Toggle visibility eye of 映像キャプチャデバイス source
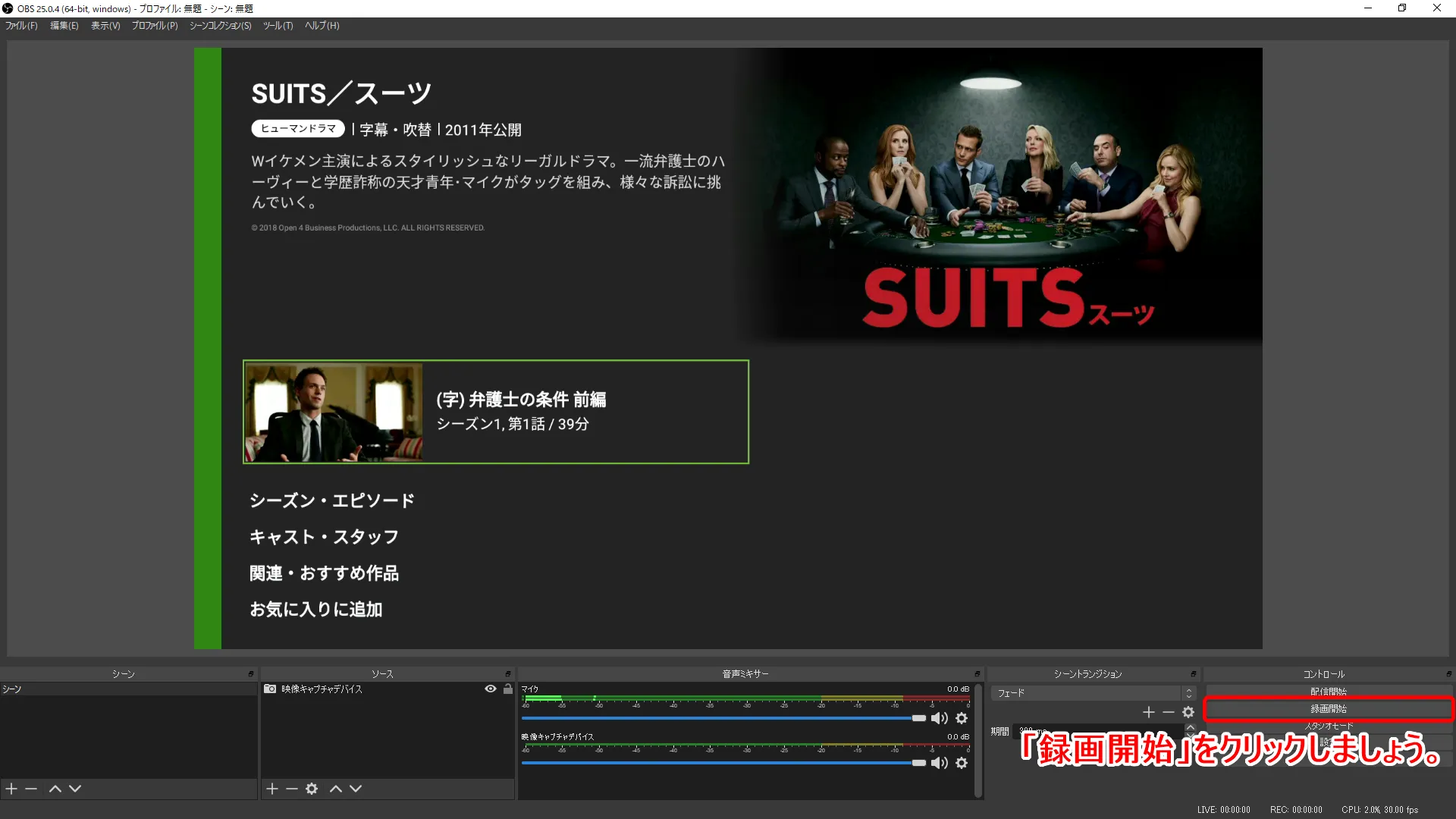 click(491, 689)
